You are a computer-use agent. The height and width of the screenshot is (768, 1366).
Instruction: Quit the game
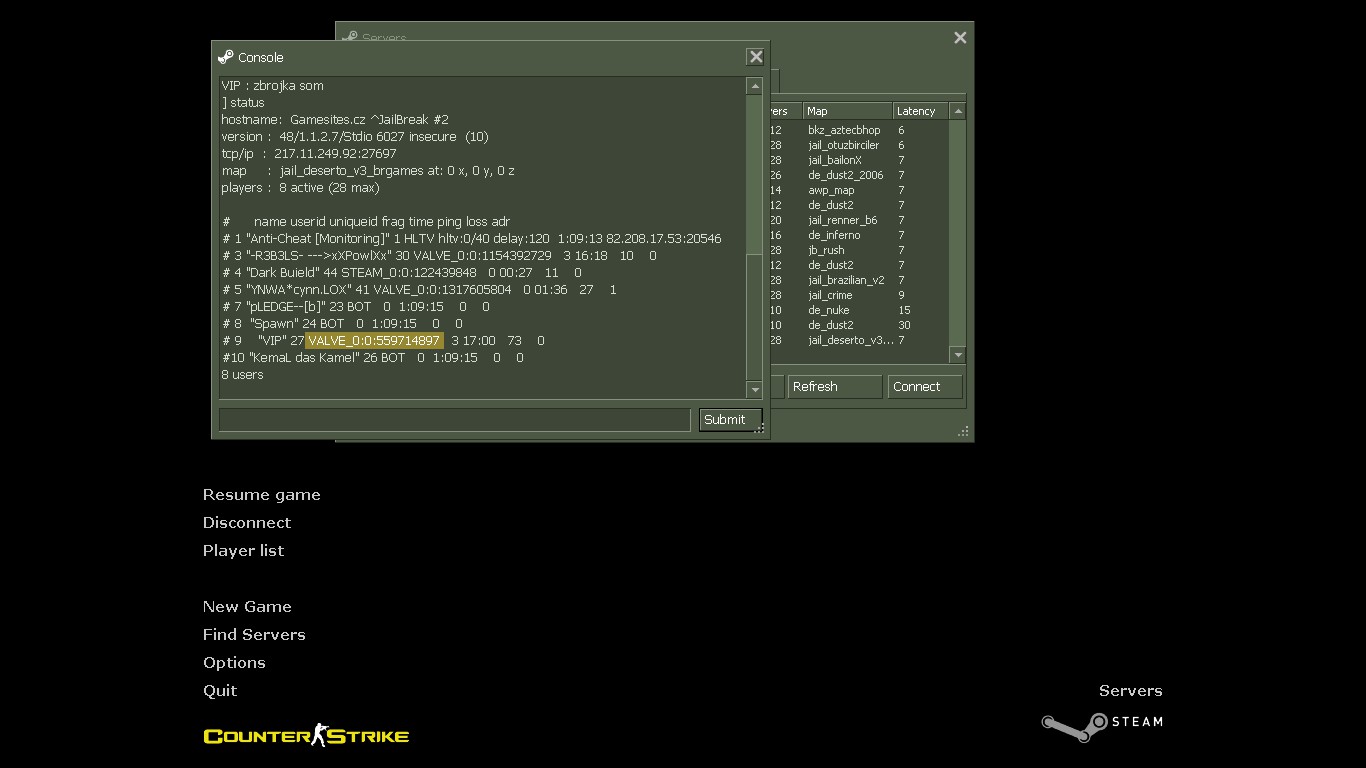(220, 691)
